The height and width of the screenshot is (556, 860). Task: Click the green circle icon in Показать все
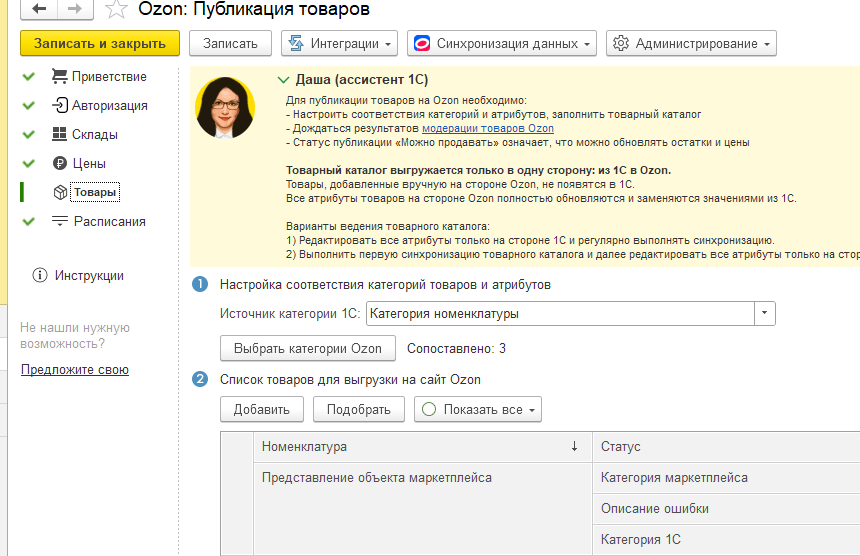pos(429,410)
